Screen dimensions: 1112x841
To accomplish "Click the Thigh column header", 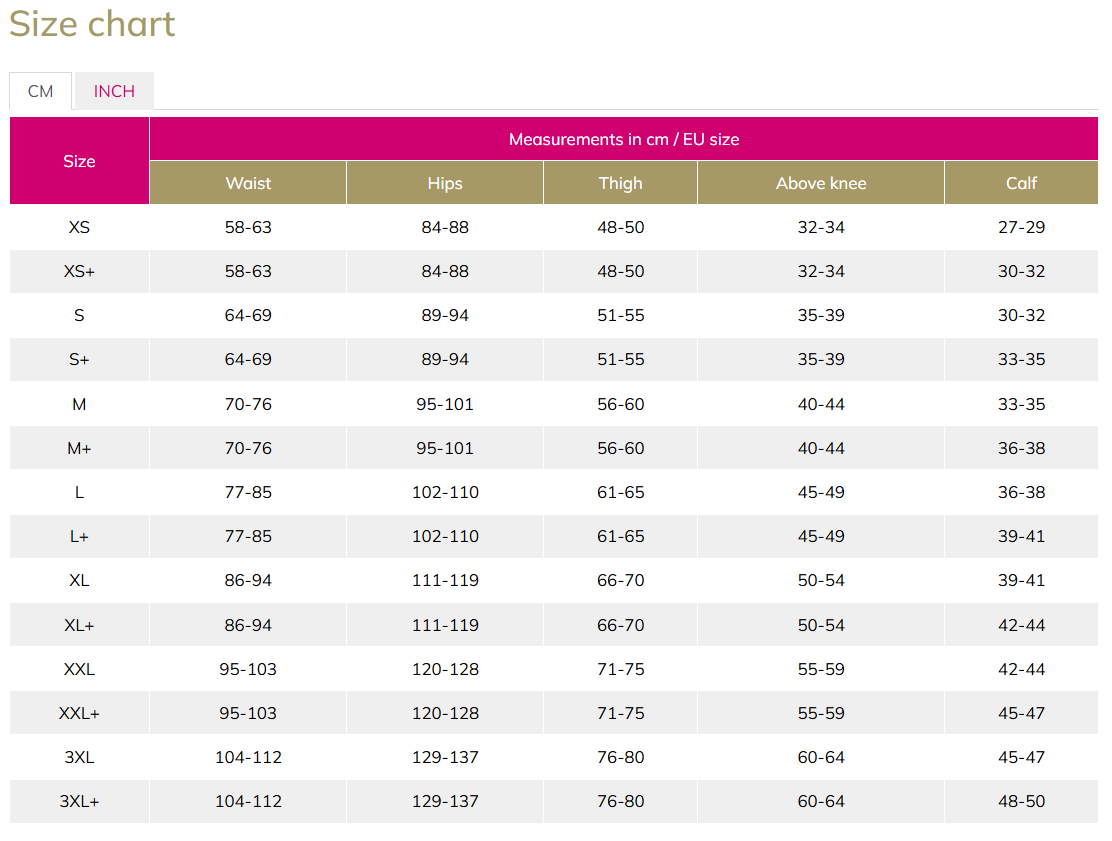I will point(620,183).
